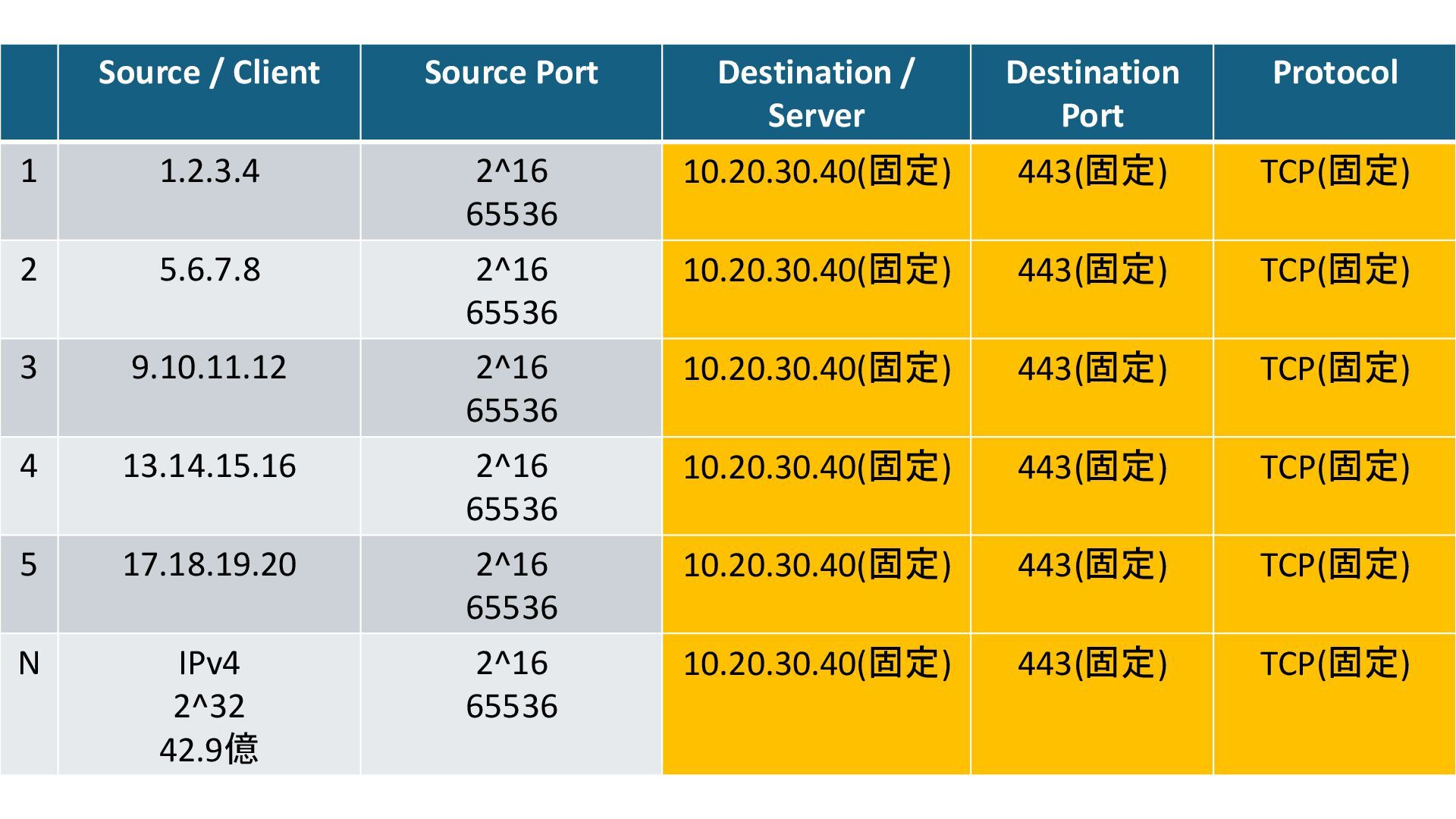Click the Source / Client column header
The image size is (1456, 819).
[209, 93]
